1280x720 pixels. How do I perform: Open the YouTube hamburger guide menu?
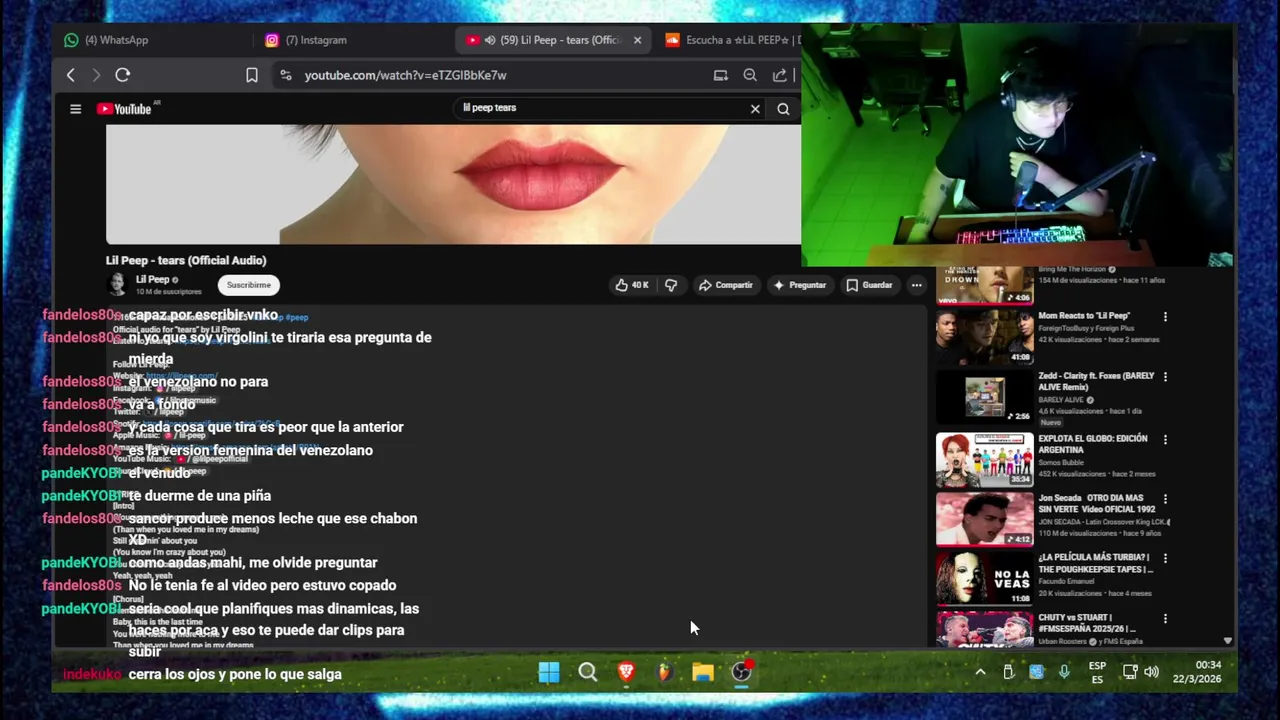tap(75, 109)
